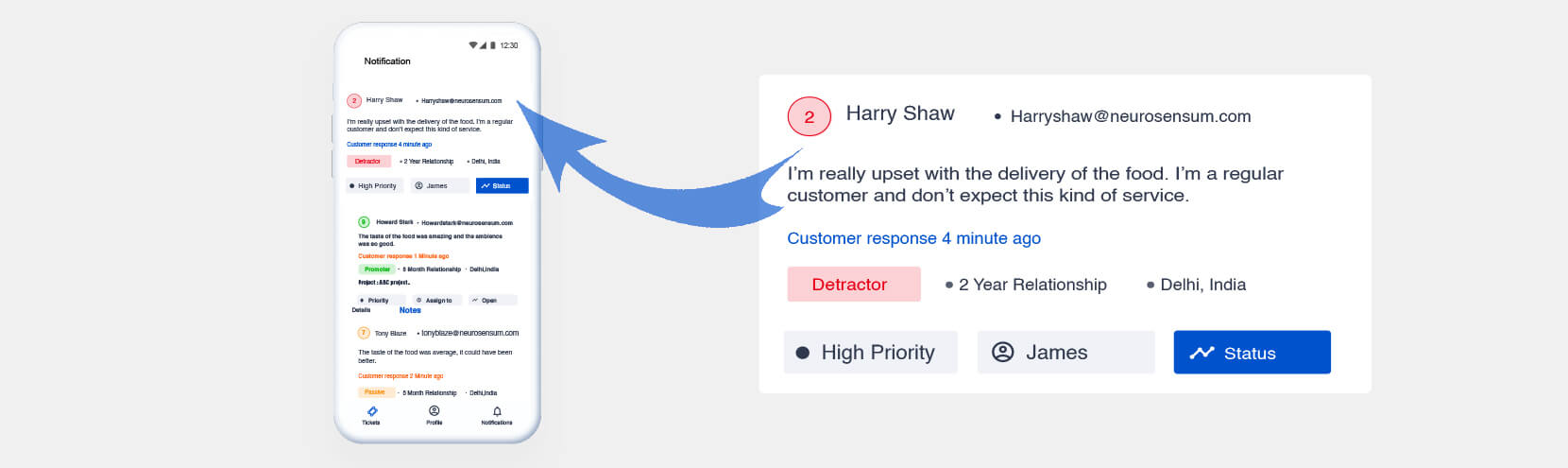Select James assignee in the large card
The height and width of the screenshot is (468, 1568).
[x=1065, y=353]
